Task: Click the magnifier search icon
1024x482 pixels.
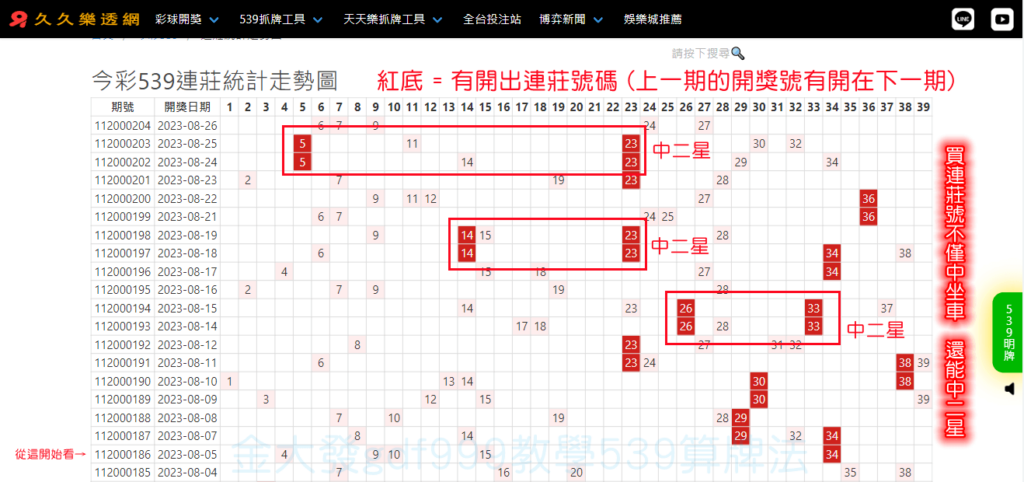Action: [x=738, y=53]
